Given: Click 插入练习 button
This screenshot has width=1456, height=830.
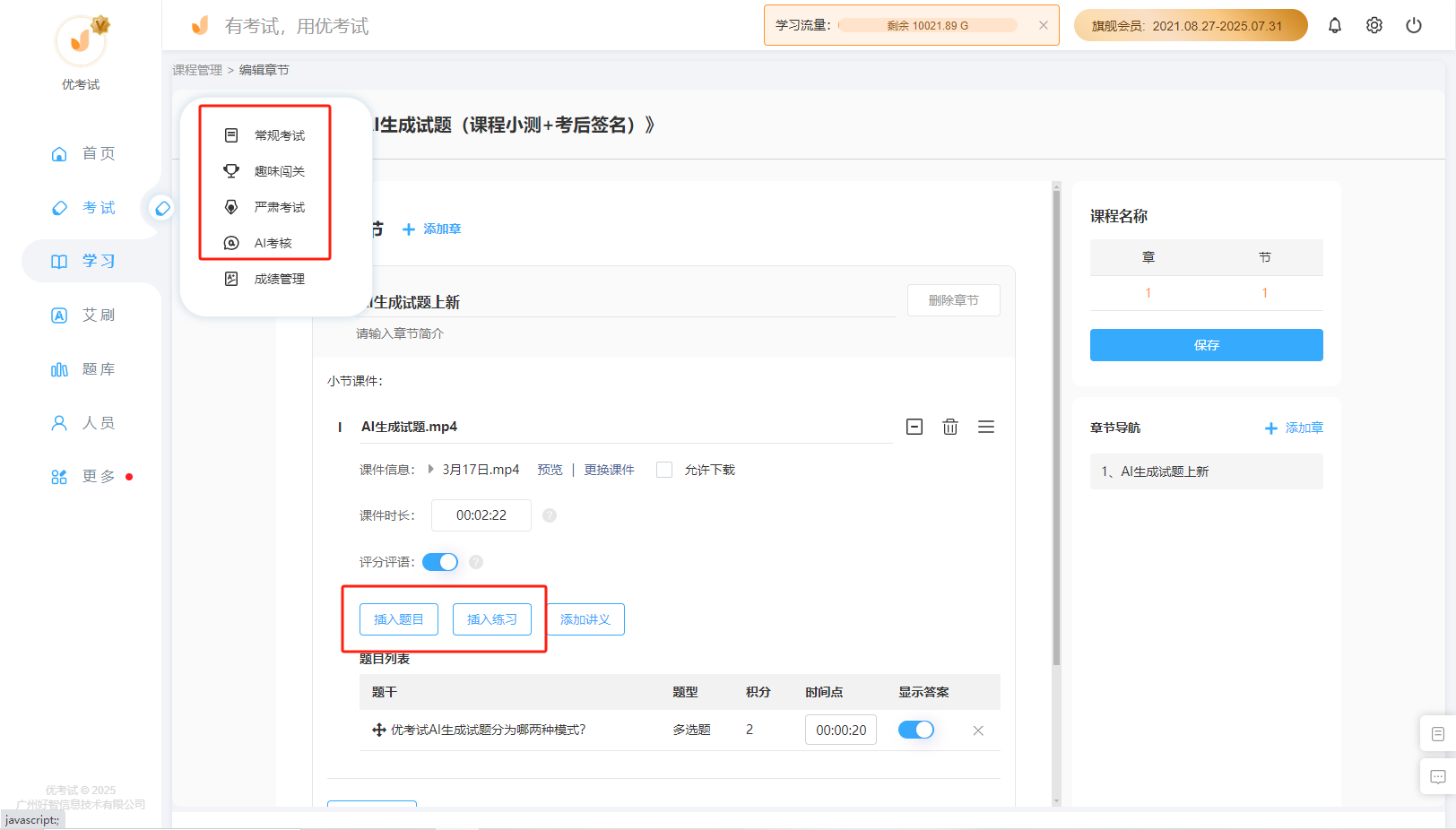Looking at the screenshot, I should pyautogui.click(x=492, y=619).
